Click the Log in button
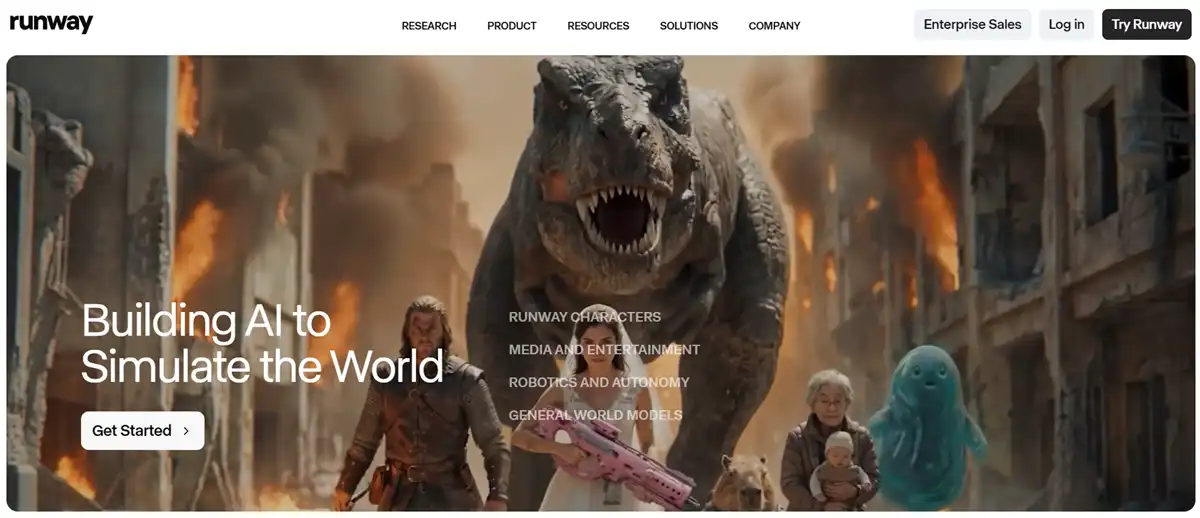This screenshot has width=1200, height=518. tap(1066, 25)
